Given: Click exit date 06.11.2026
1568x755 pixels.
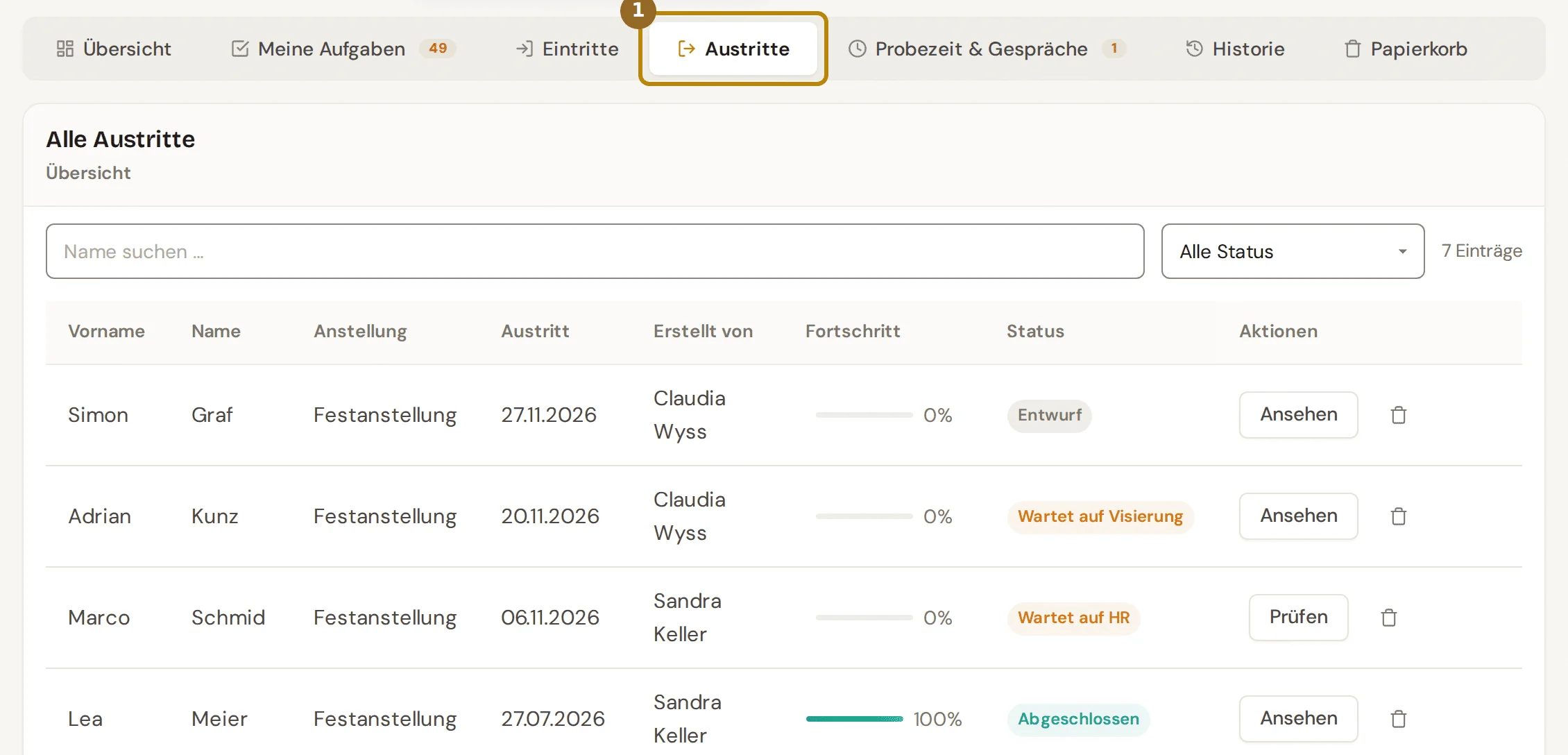Looking at the screenshot, I should 549,618.
